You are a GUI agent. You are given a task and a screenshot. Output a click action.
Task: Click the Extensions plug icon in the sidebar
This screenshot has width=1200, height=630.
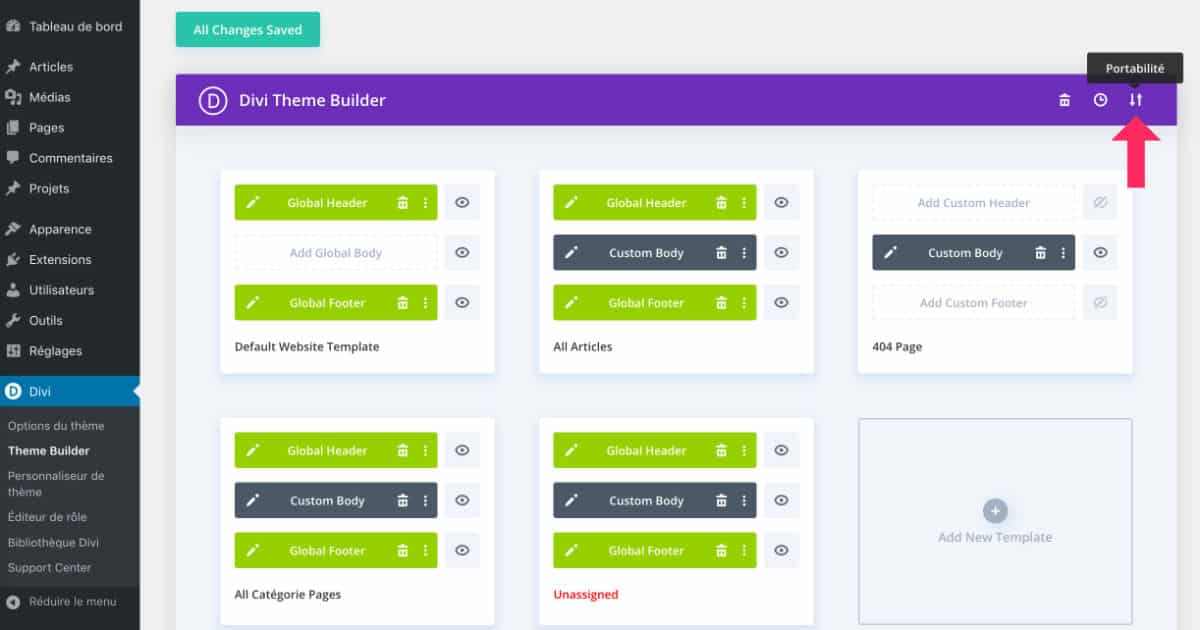point(13,259)
